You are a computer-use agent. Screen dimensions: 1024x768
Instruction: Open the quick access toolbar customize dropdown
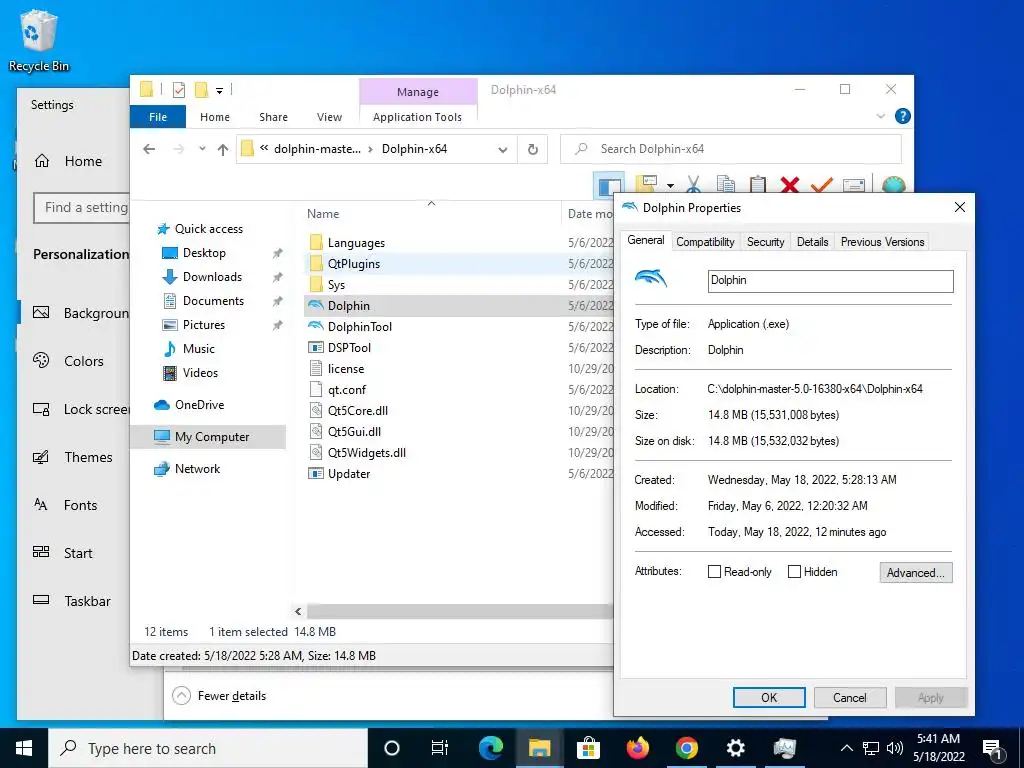pyautogui.click(x=219, y=91)
